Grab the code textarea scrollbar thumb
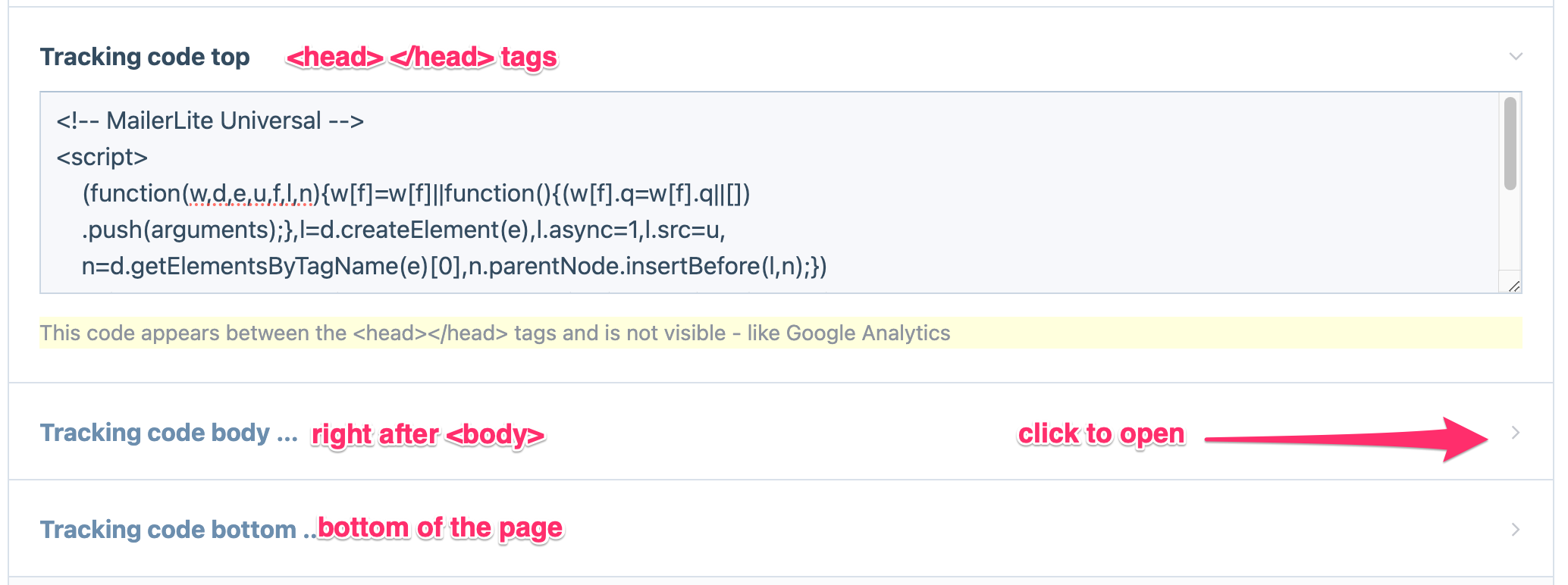 pos(1510,143)
